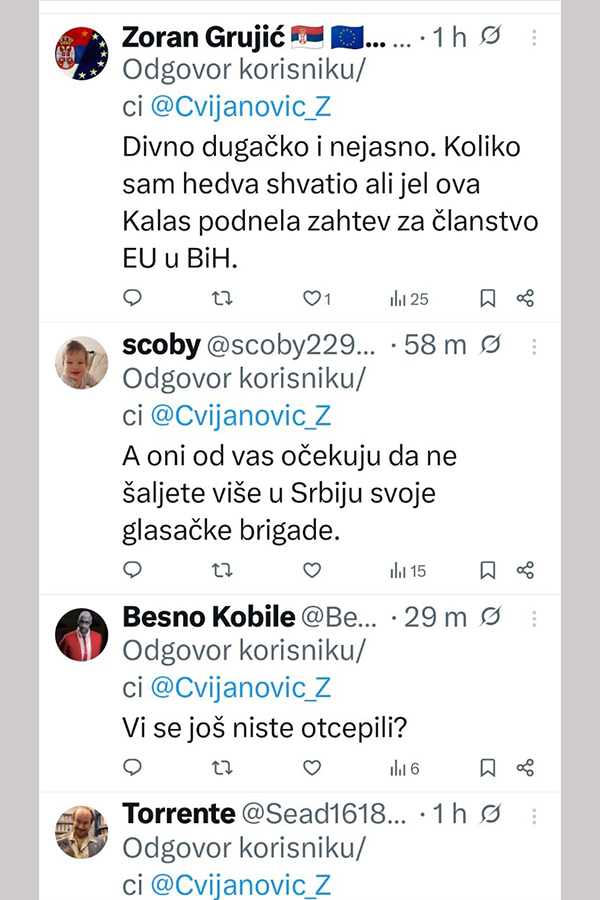
Task: Retweet Zoran Grujić's post
Action: click(x=223, y=298)
